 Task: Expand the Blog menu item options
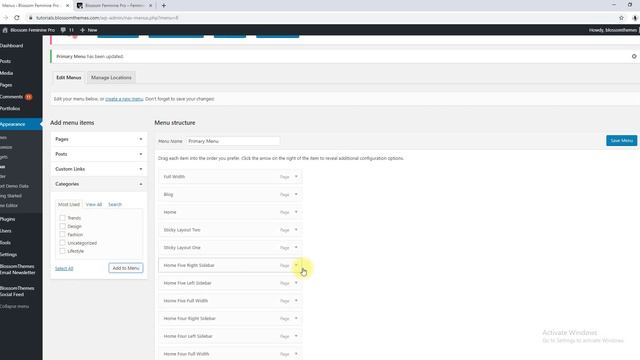[296, 194]
